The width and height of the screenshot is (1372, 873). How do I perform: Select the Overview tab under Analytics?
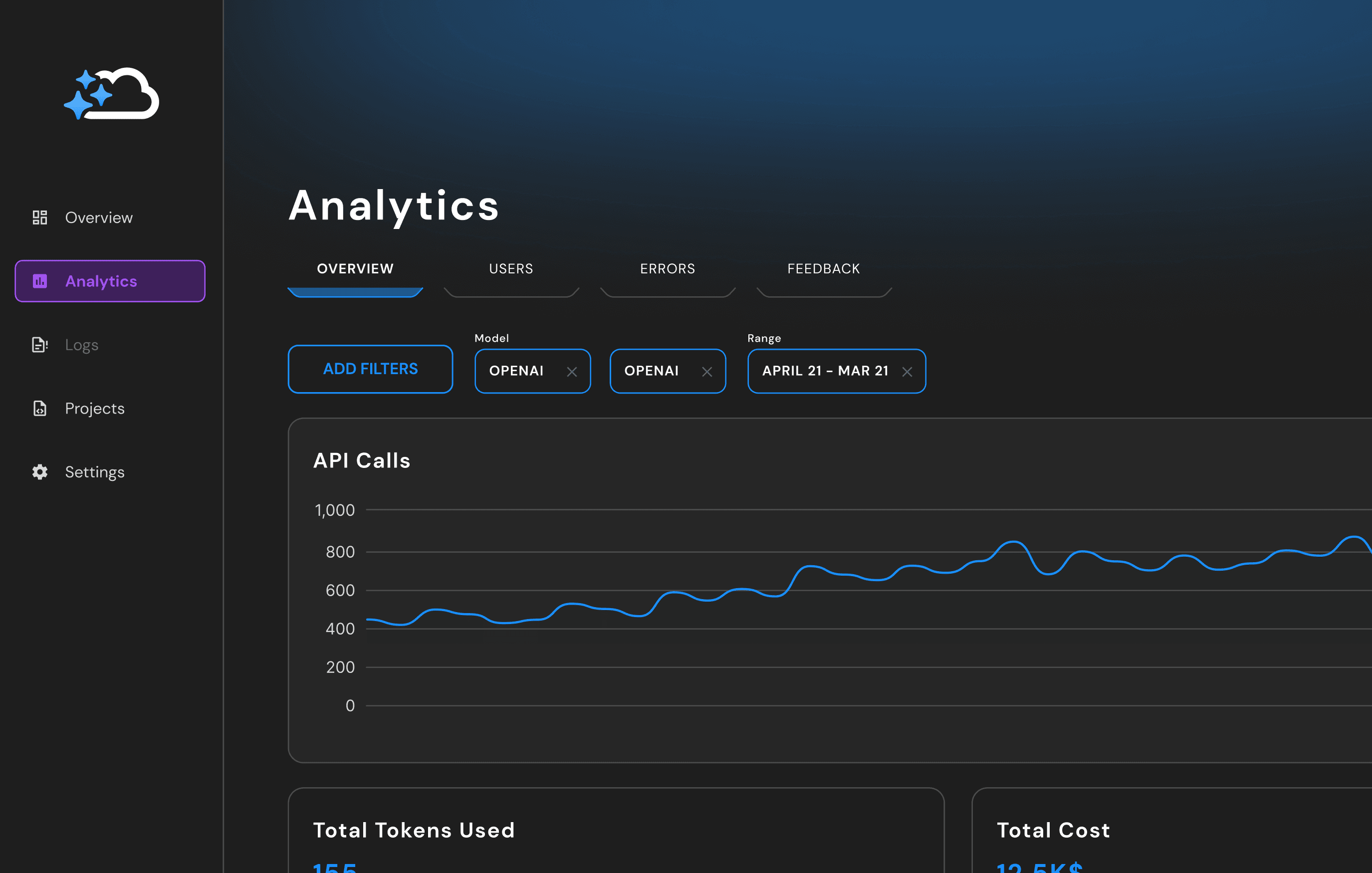355,269
